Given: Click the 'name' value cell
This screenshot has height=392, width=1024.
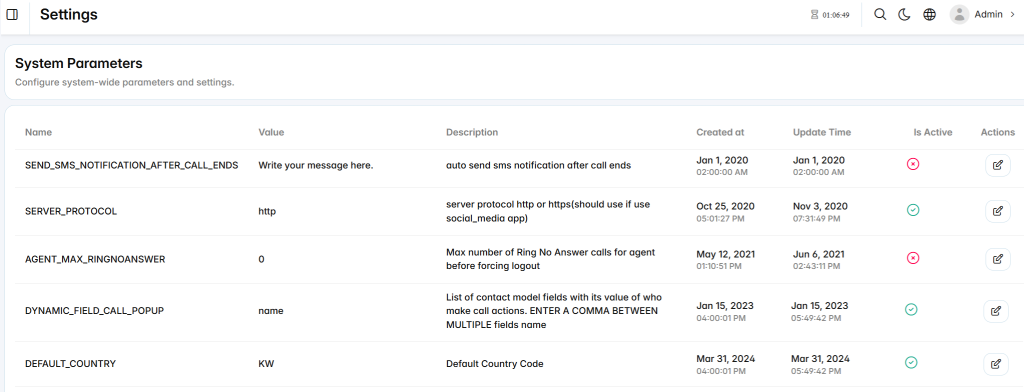Looking at the screenshot, I should pos(271,311).
